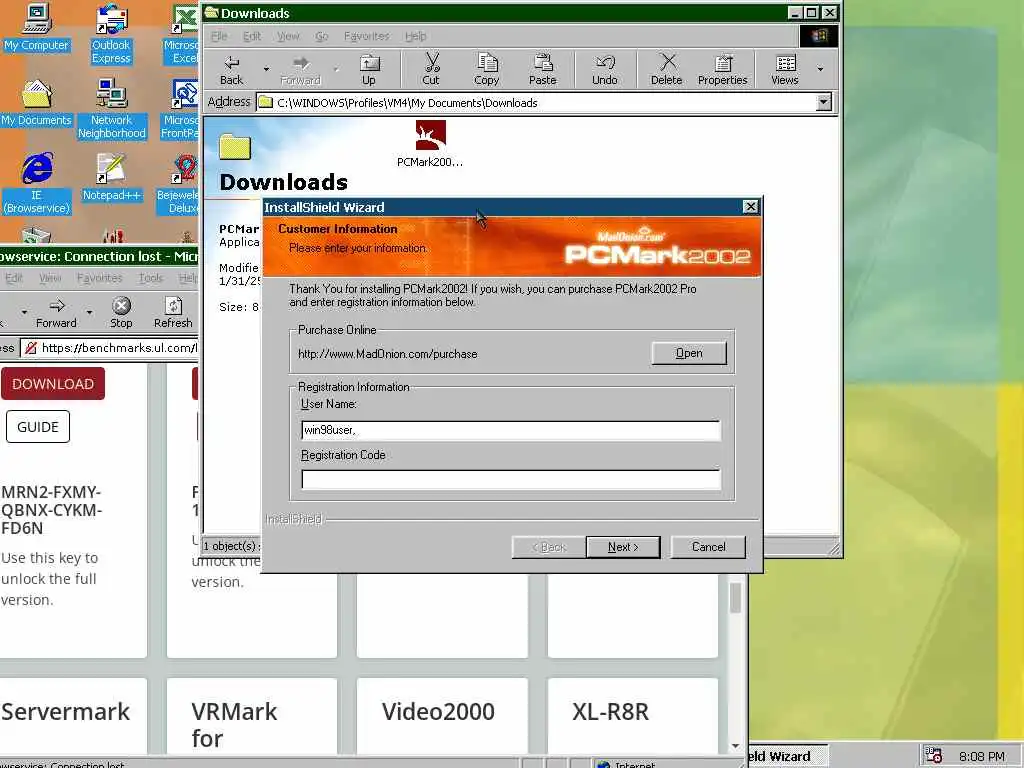1024x768 pixels.
Task: Click Properties icon in Downloads toolbar
Action: [x=722, y=70]
